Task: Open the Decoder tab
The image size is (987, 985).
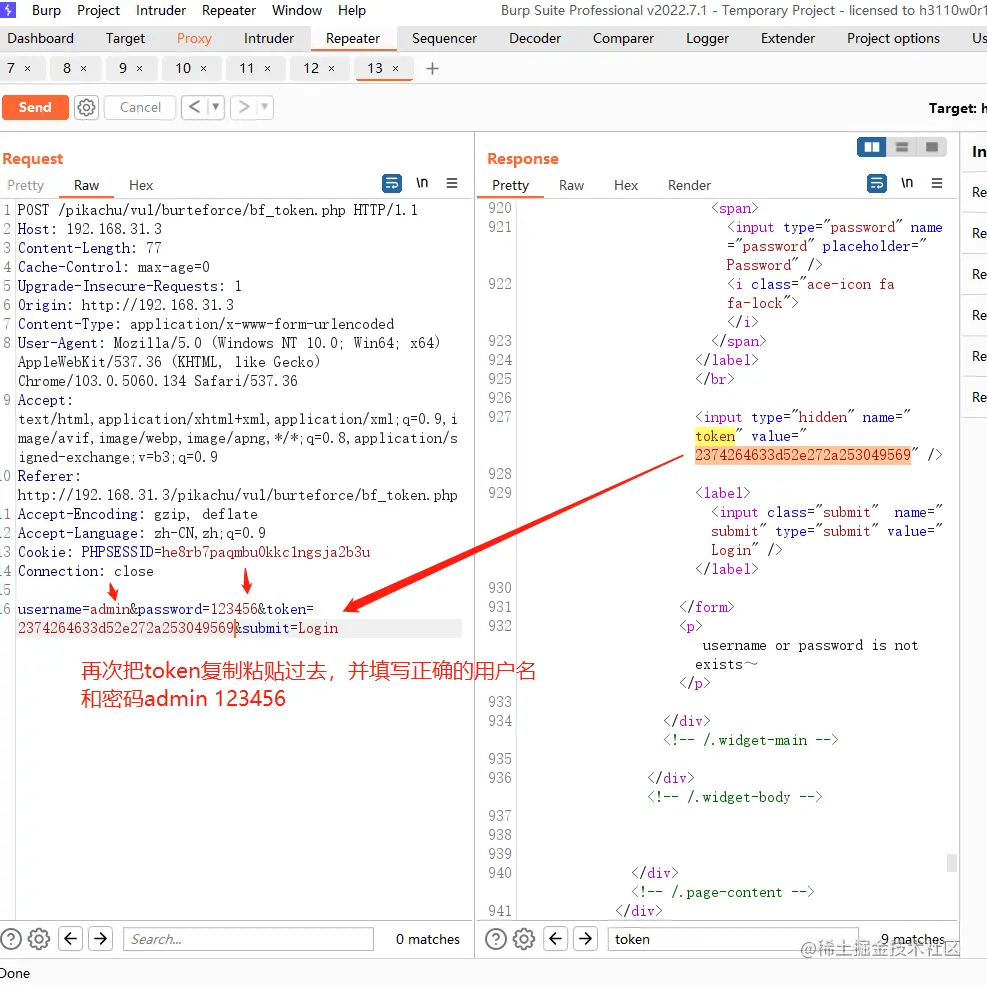Action: click(535, 38)
